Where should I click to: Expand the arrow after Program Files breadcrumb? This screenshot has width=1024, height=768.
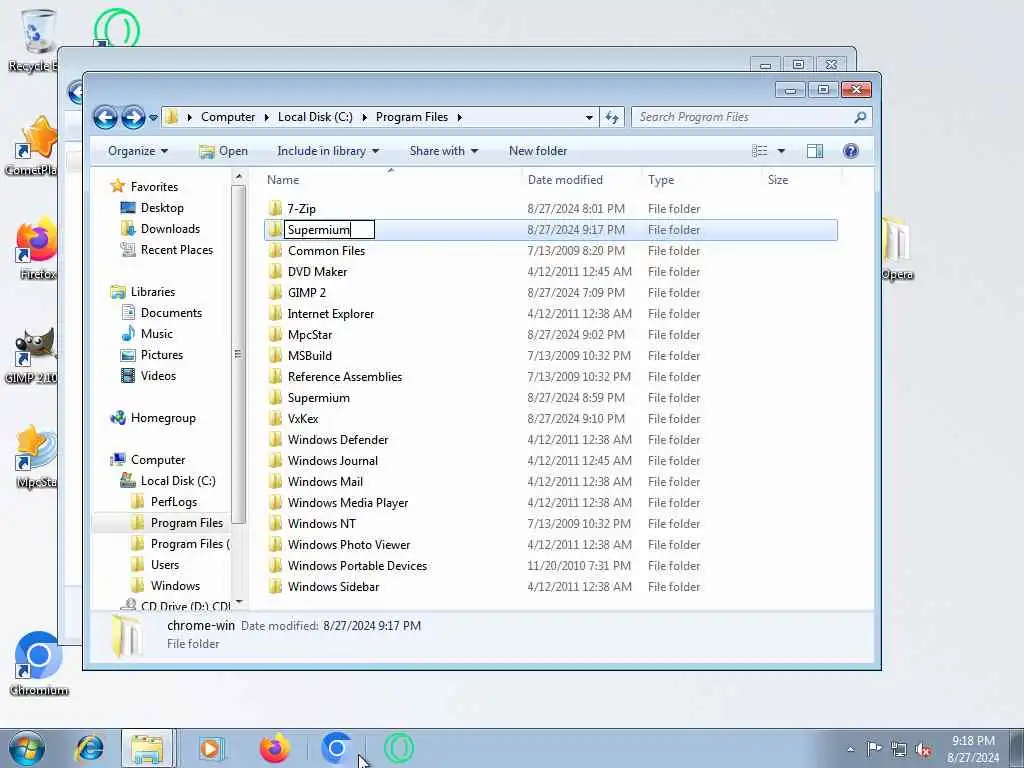coord(460,118)
